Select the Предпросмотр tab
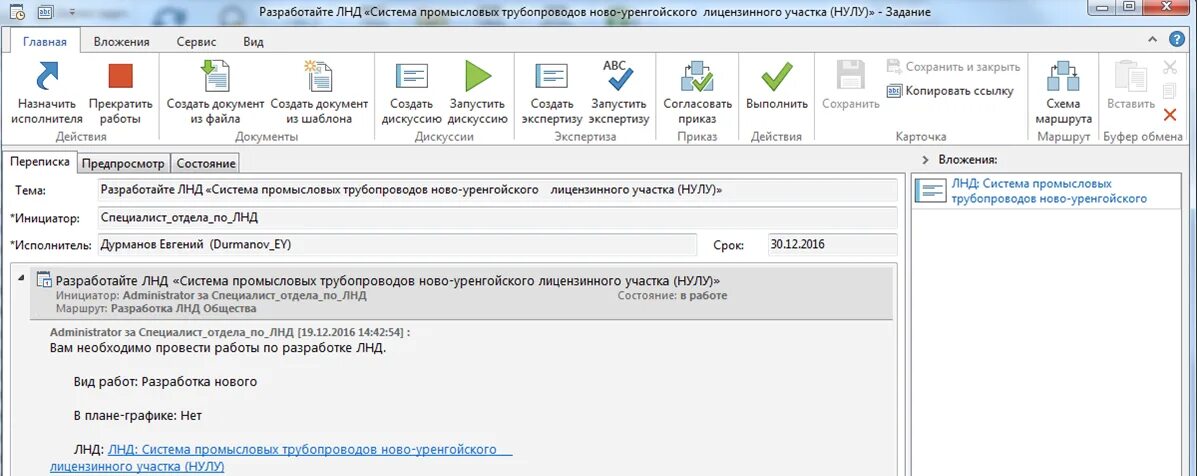Image resolution: width=1198 pixels, height=476 pixels. tap(123, 163)
